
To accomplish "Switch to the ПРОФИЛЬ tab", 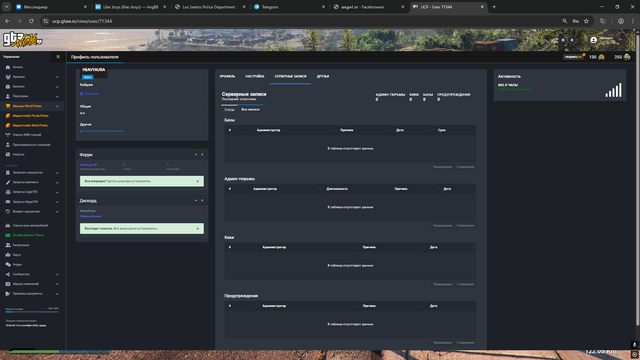I will pos(227,76).
